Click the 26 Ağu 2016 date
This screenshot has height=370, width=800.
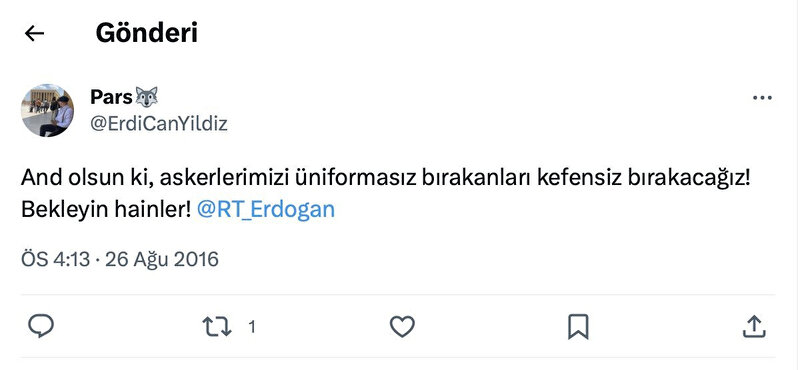pyautogui.click(x=162, y=259)
